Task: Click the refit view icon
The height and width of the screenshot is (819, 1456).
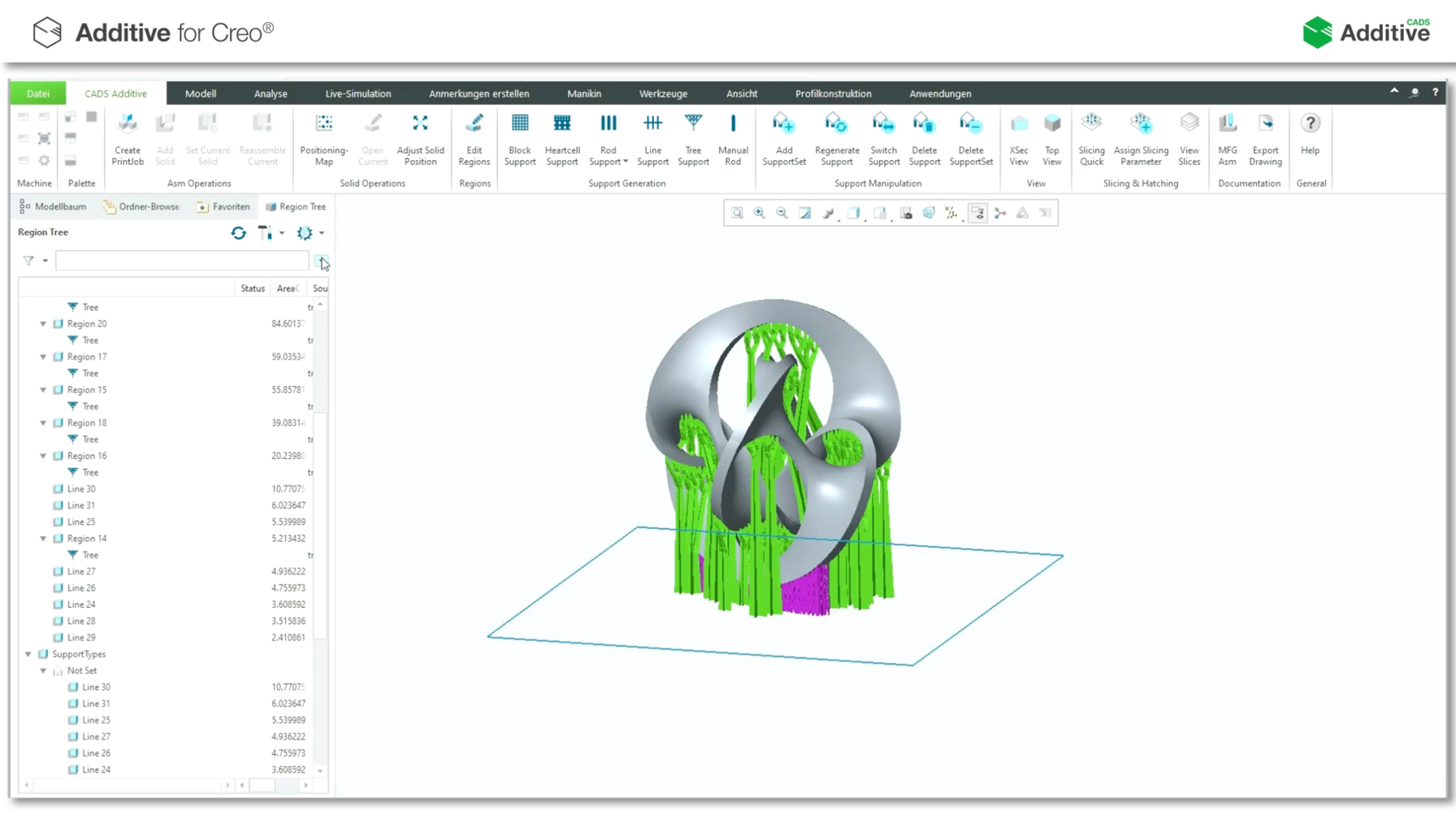Action: [x=737, y=213]
